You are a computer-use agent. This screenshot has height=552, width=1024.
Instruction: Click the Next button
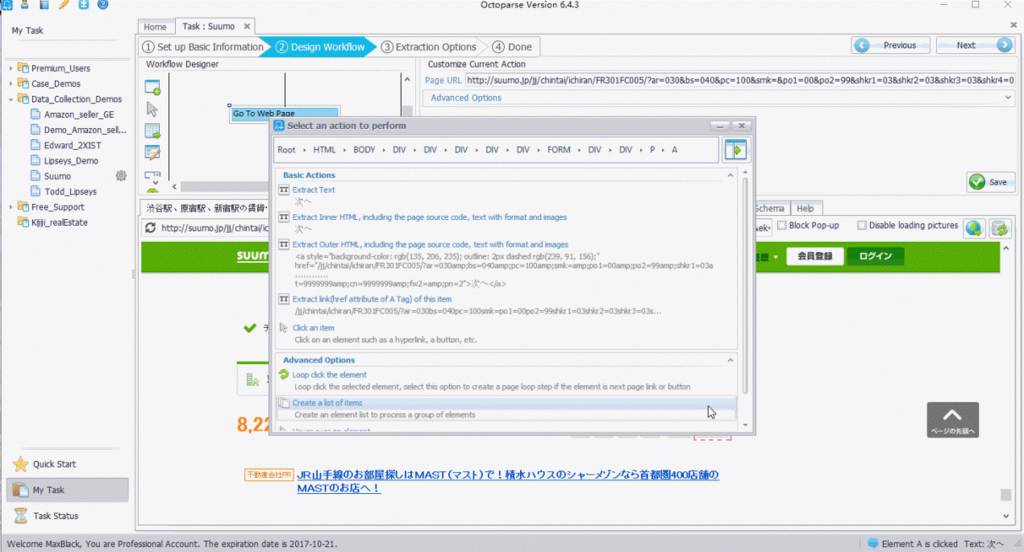click(975, 45)
